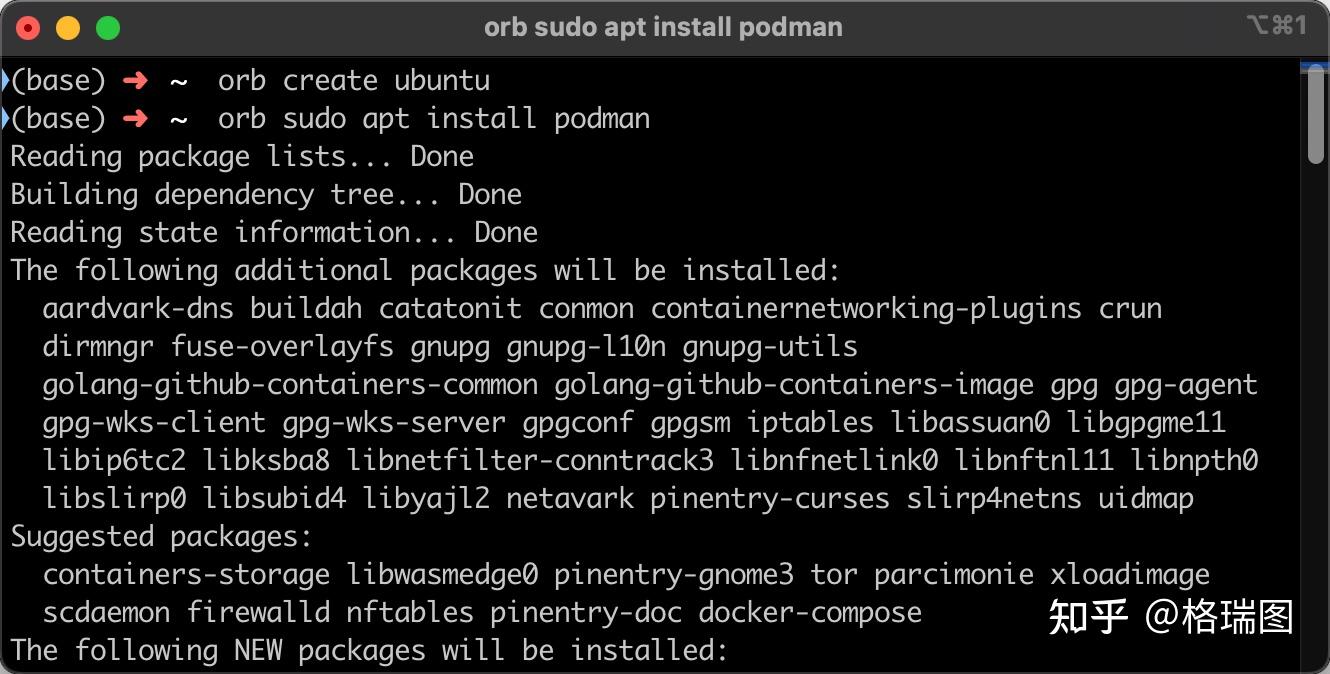This screenshot has width=1330, height=674.
Task: Click blue prompt mark beside "orb sudo apt" line
Action: (x=5, y=118)
